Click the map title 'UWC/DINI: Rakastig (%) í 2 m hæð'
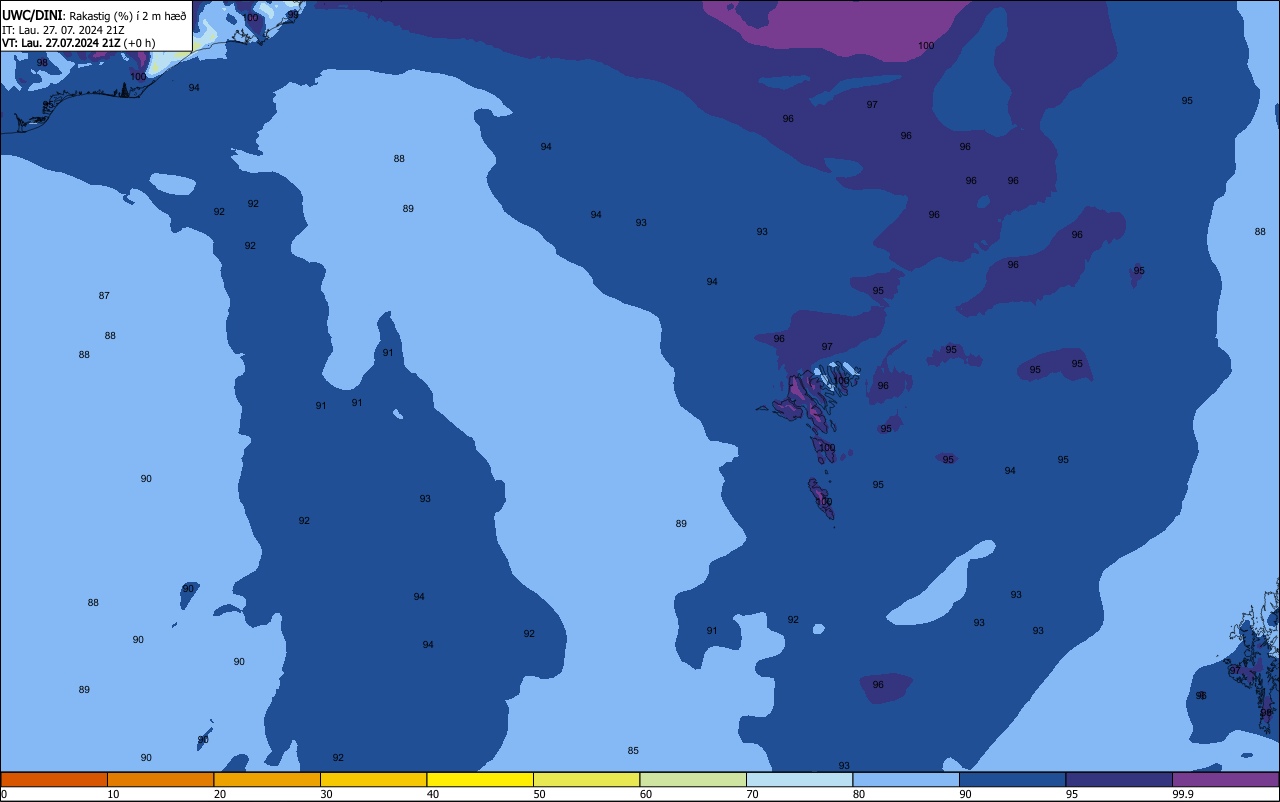1280x802 pixels. click(94, 16)
